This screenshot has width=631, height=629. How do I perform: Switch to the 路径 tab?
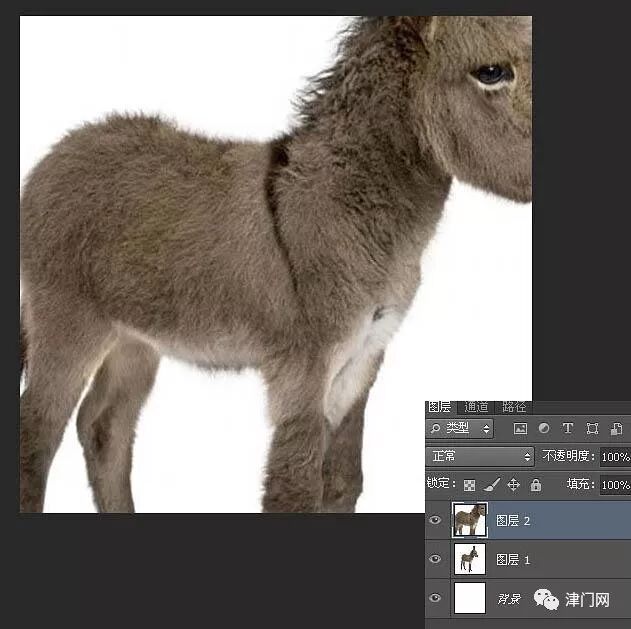point(514,407)
